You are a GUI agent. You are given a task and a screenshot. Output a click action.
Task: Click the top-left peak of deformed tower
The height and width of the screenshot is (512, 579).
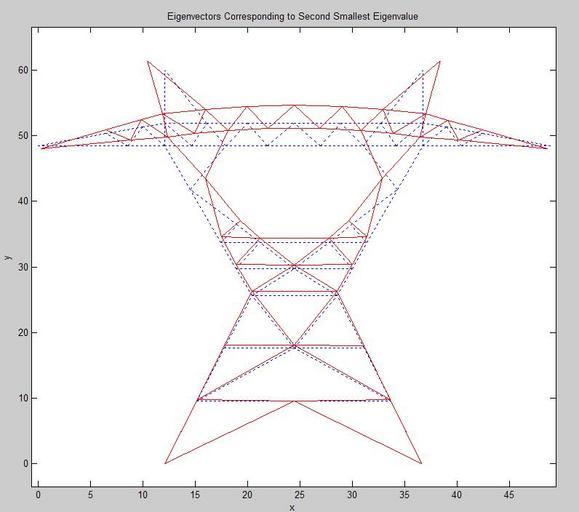click(147, 61)
